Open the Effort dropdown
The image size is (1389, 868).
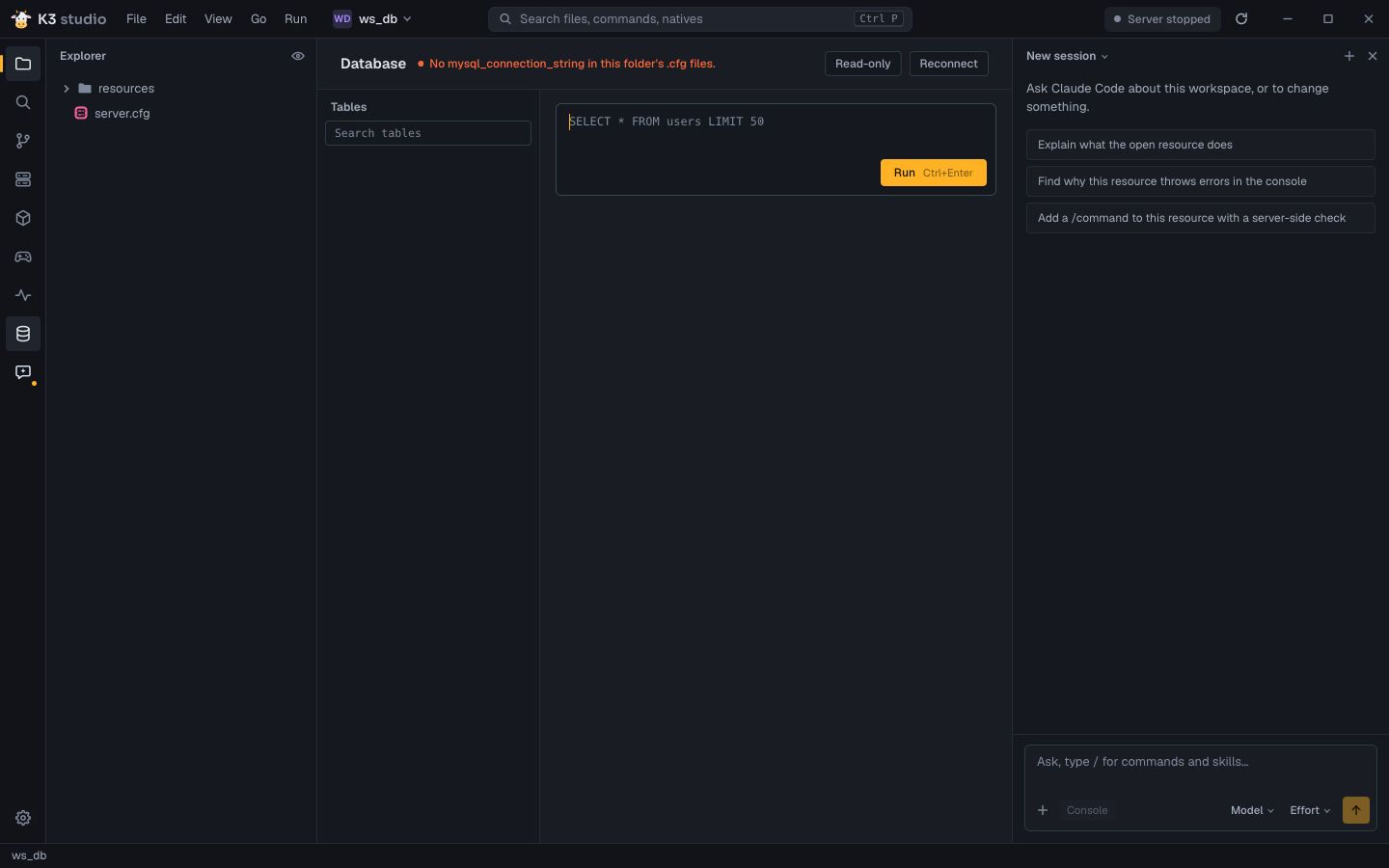1310,810
